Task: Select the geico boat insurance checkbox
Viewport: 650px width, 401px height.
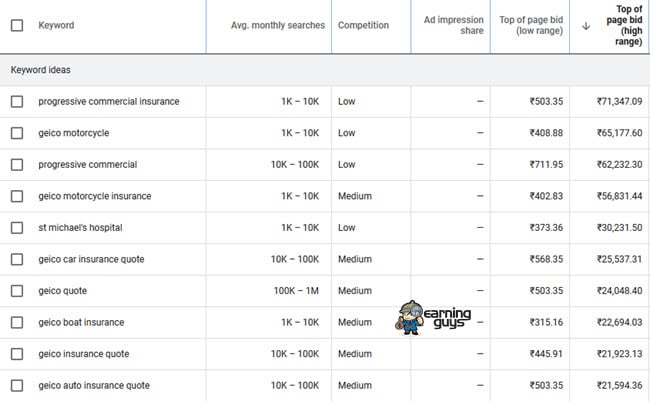Action: pyautogui.click(x=17, y=322)
